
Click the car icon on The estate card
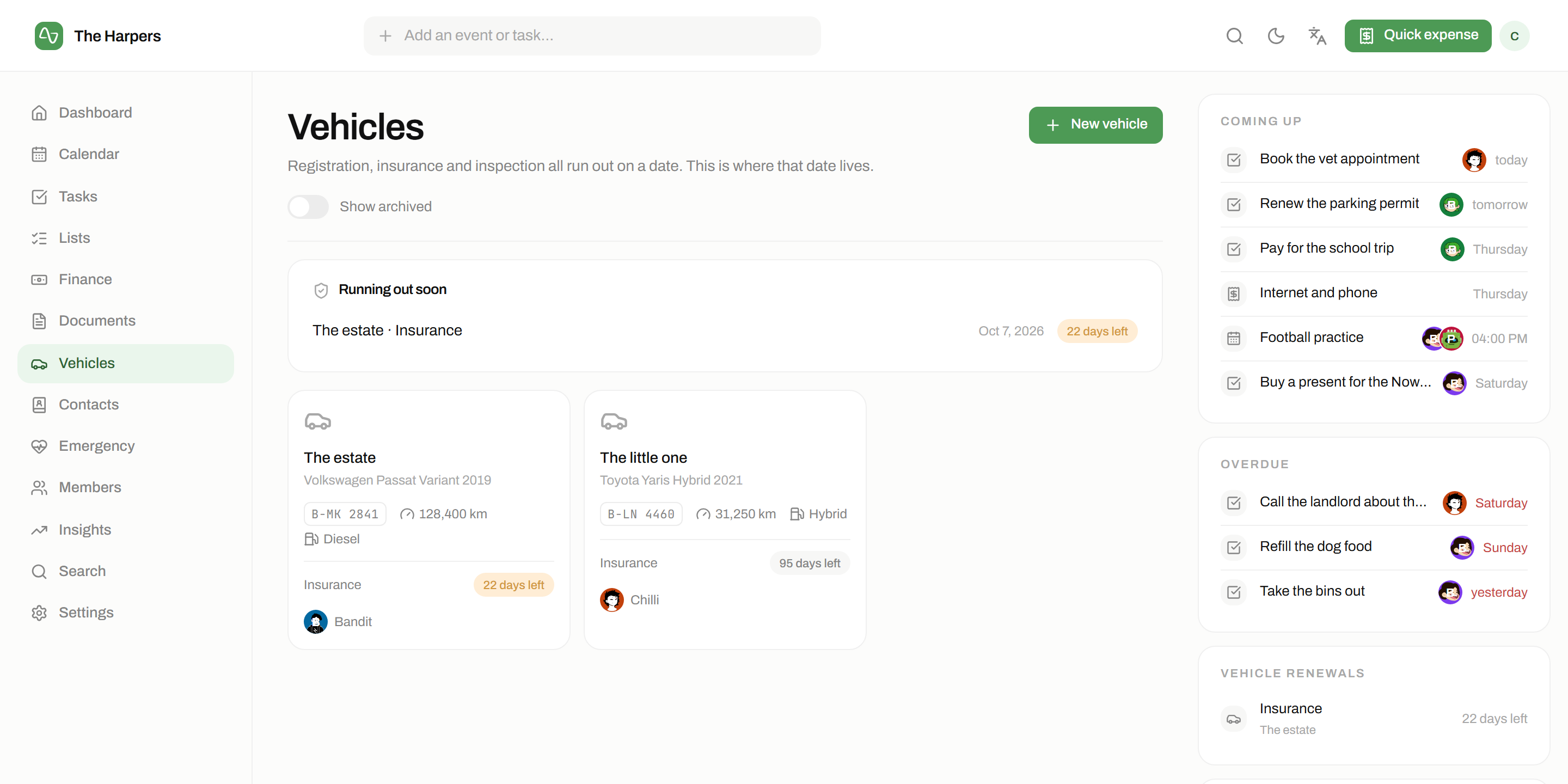(318, 421)
